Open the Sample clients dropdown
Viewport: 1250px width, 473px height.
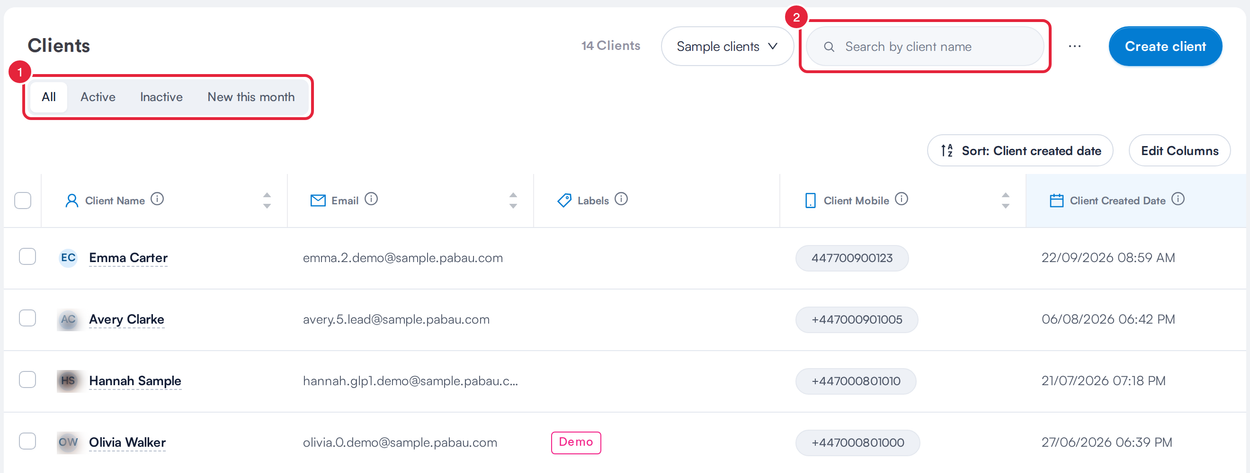tap(727, 46)
